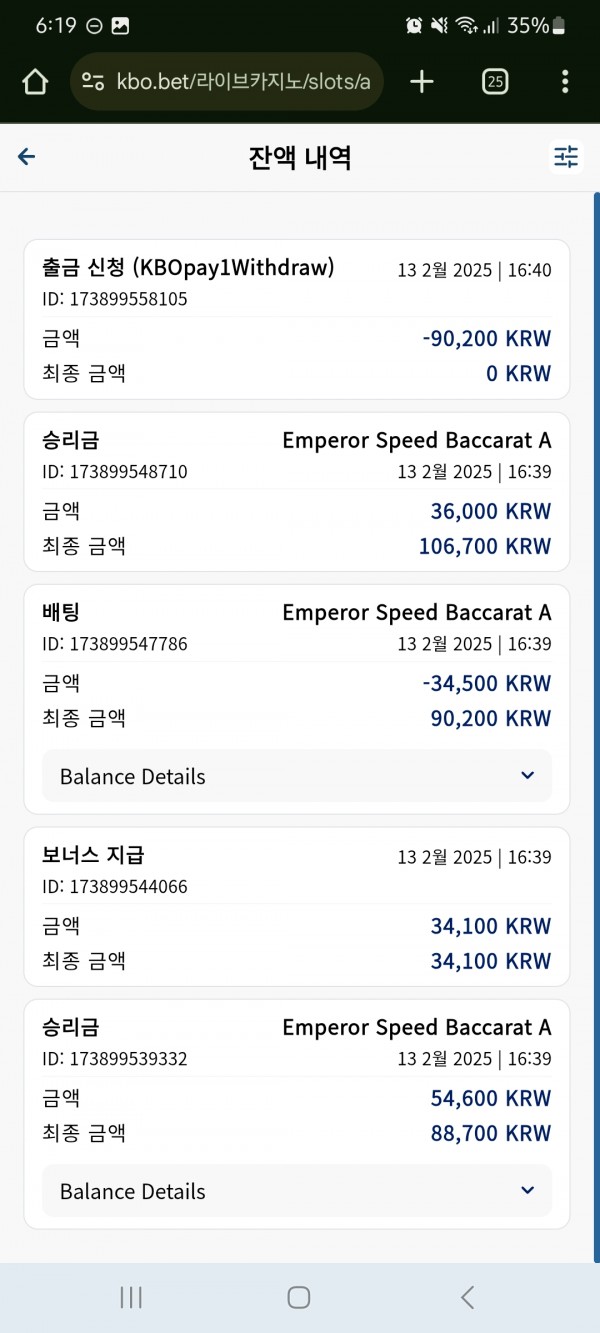
Task: Expand Balance Details under 88,700 KRW entry
Action: 297,1191
